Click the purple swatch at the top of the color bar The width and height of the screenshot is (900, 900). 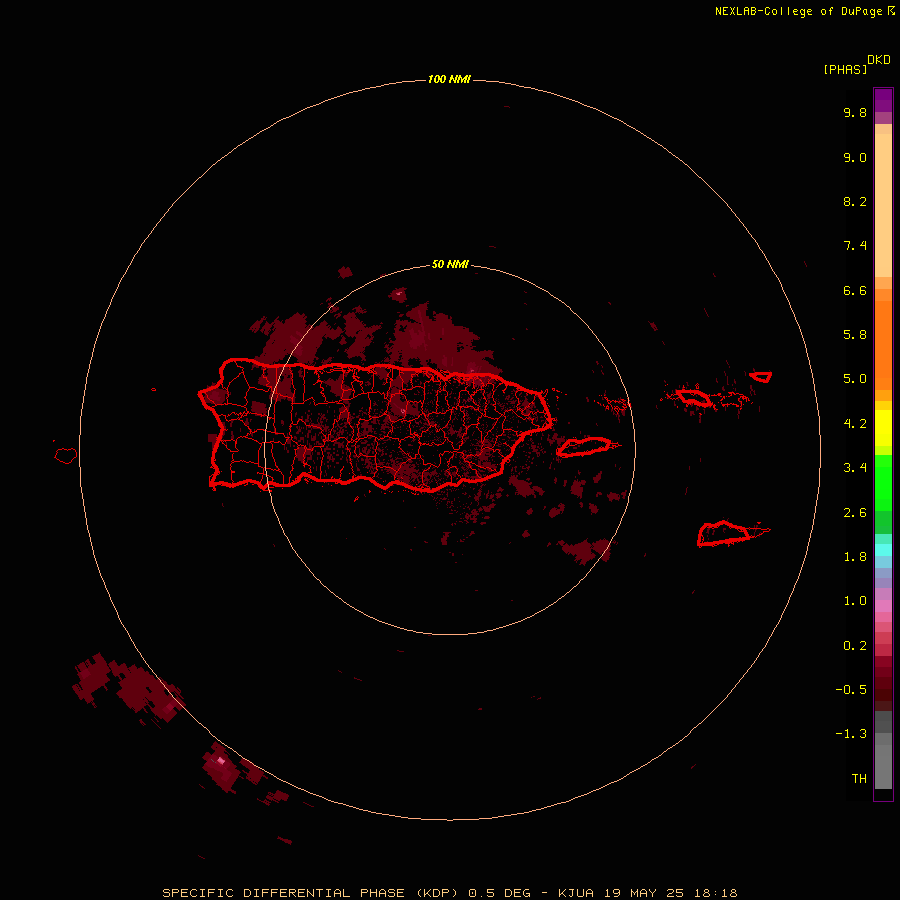(x=883, y=100)
